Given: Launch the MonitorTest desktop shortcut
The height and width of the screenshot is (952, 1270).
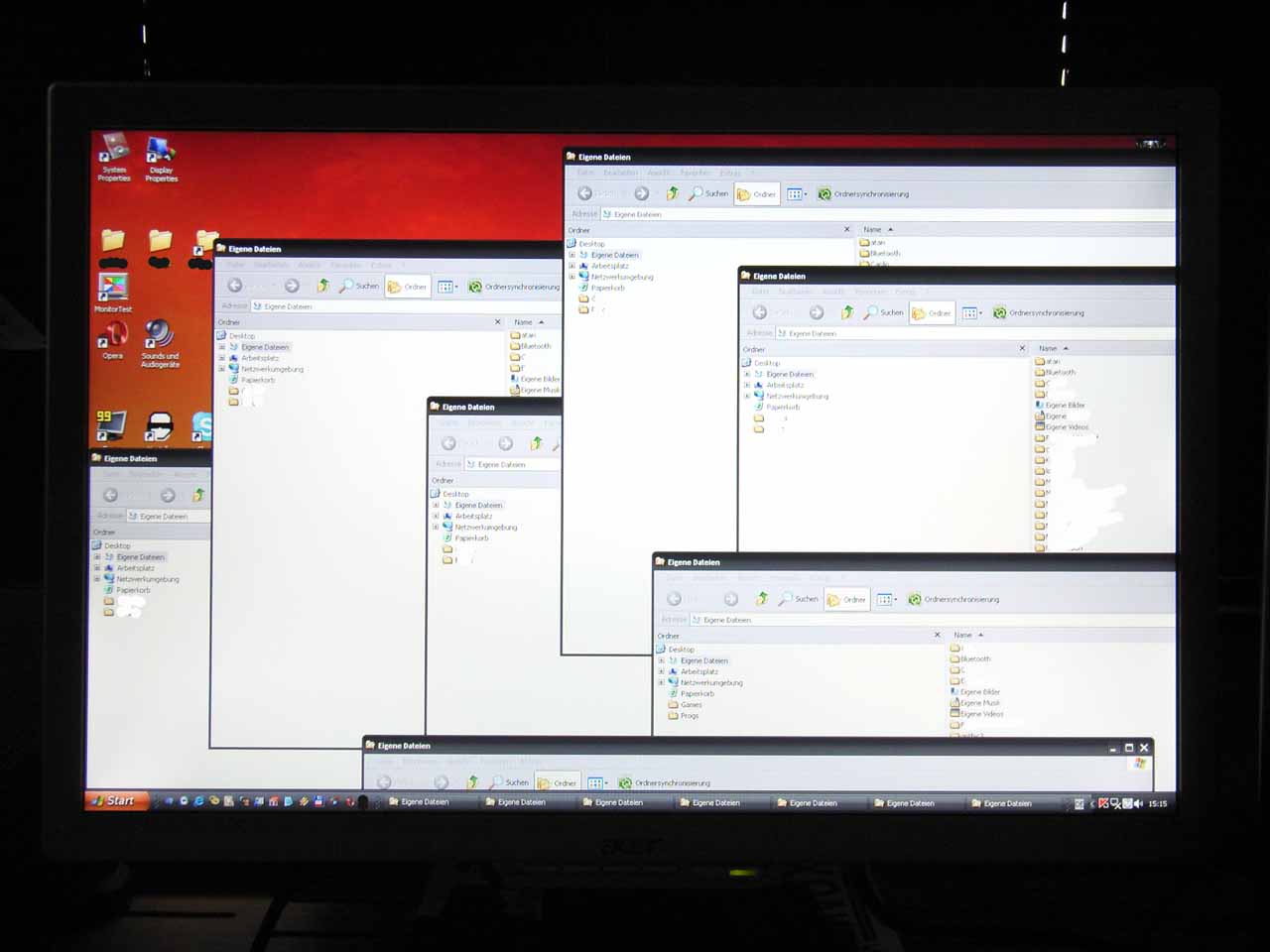Looking at the screenshot, I should (113, 289).
